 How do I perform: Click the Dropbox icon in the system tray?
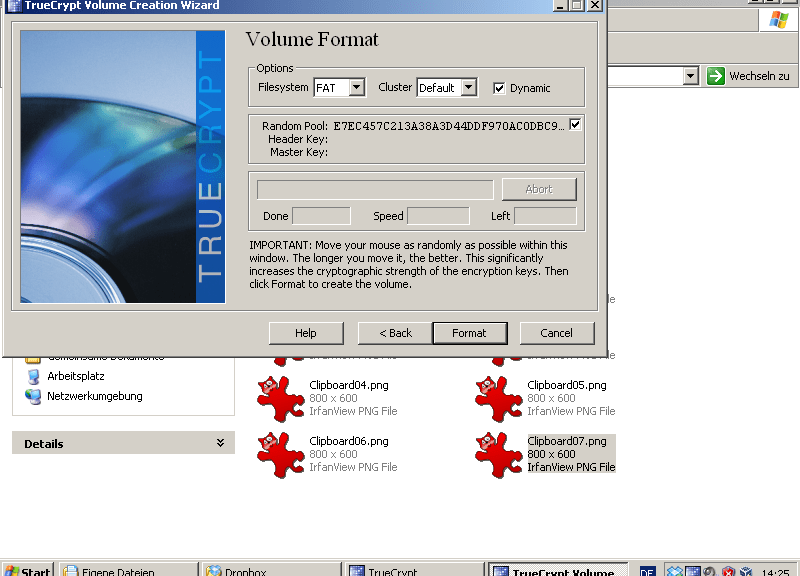(x=674, y=571)
